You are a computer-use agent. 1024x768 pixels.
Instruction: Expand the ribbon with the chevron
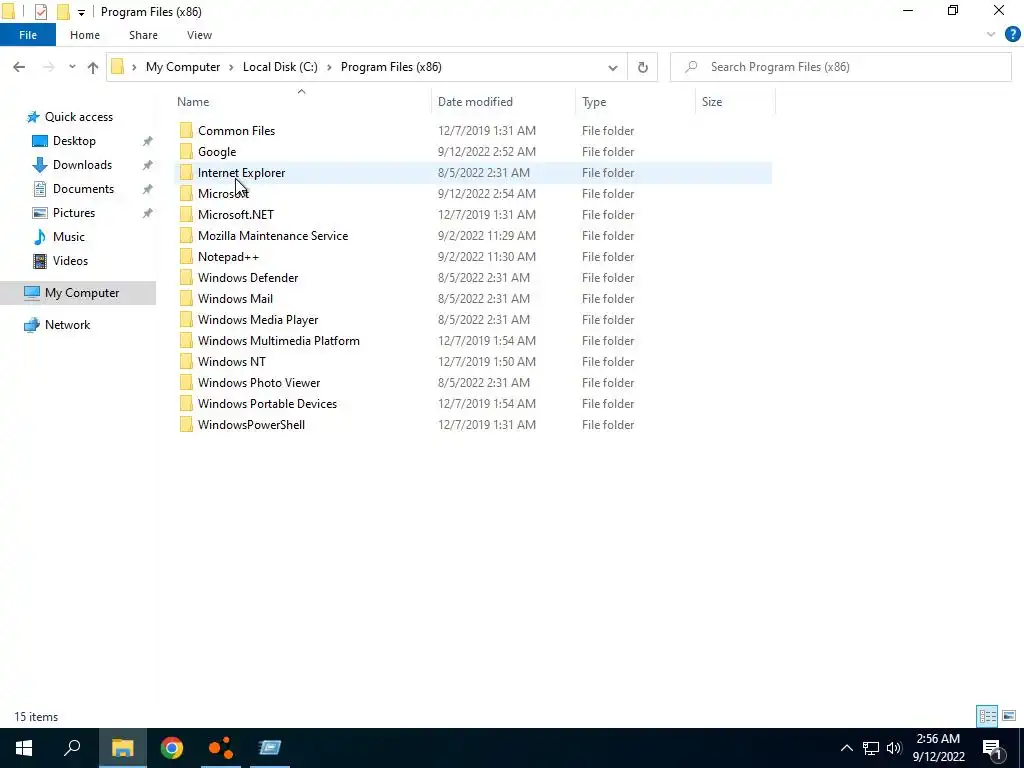pyautogui.click(x=991, y=35)
